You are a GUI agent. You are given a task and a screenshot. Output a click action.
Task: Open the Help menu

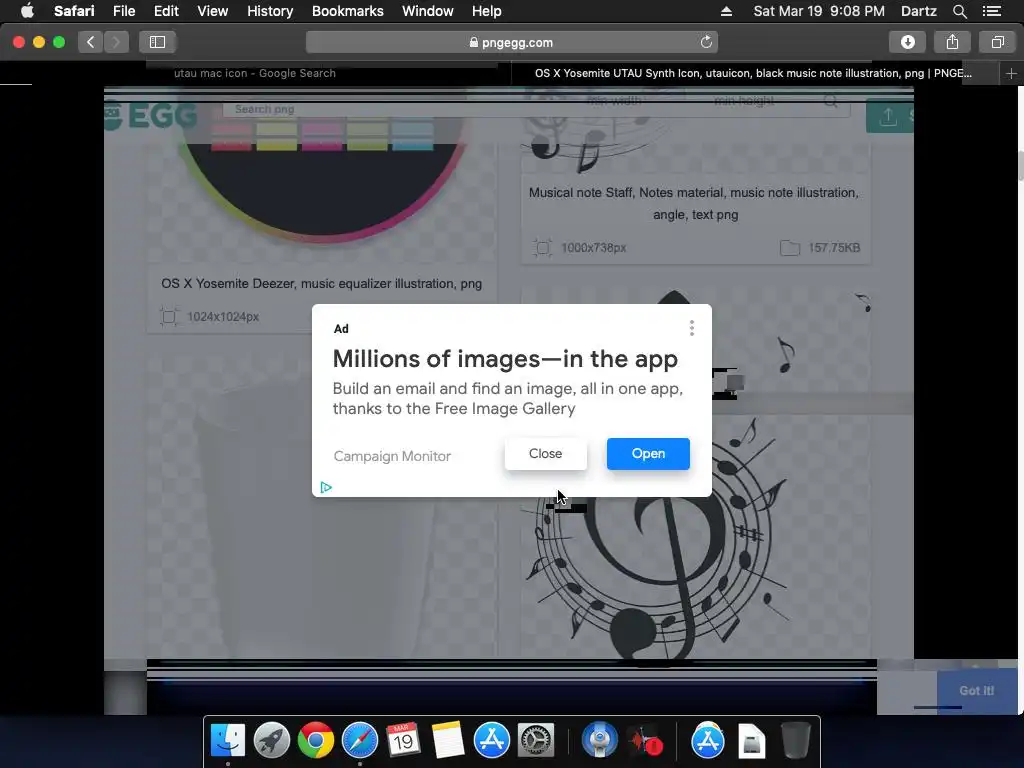click(487, 11)
